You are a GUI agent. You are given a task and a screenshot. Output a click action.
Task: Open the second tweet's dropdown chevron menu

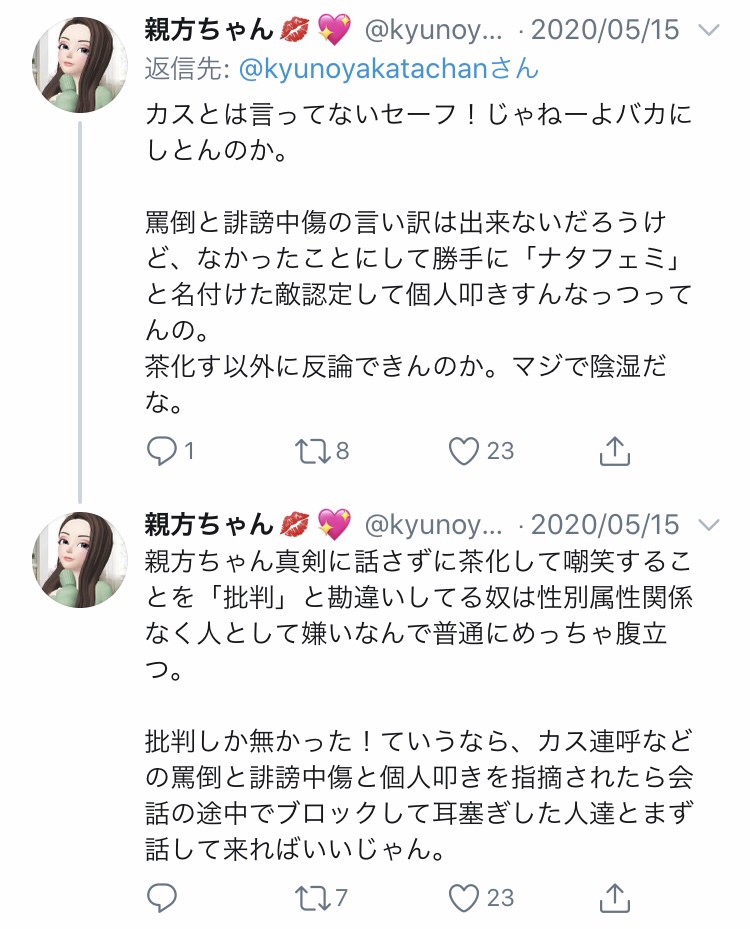pyautogui.click(x=708, y=524)
